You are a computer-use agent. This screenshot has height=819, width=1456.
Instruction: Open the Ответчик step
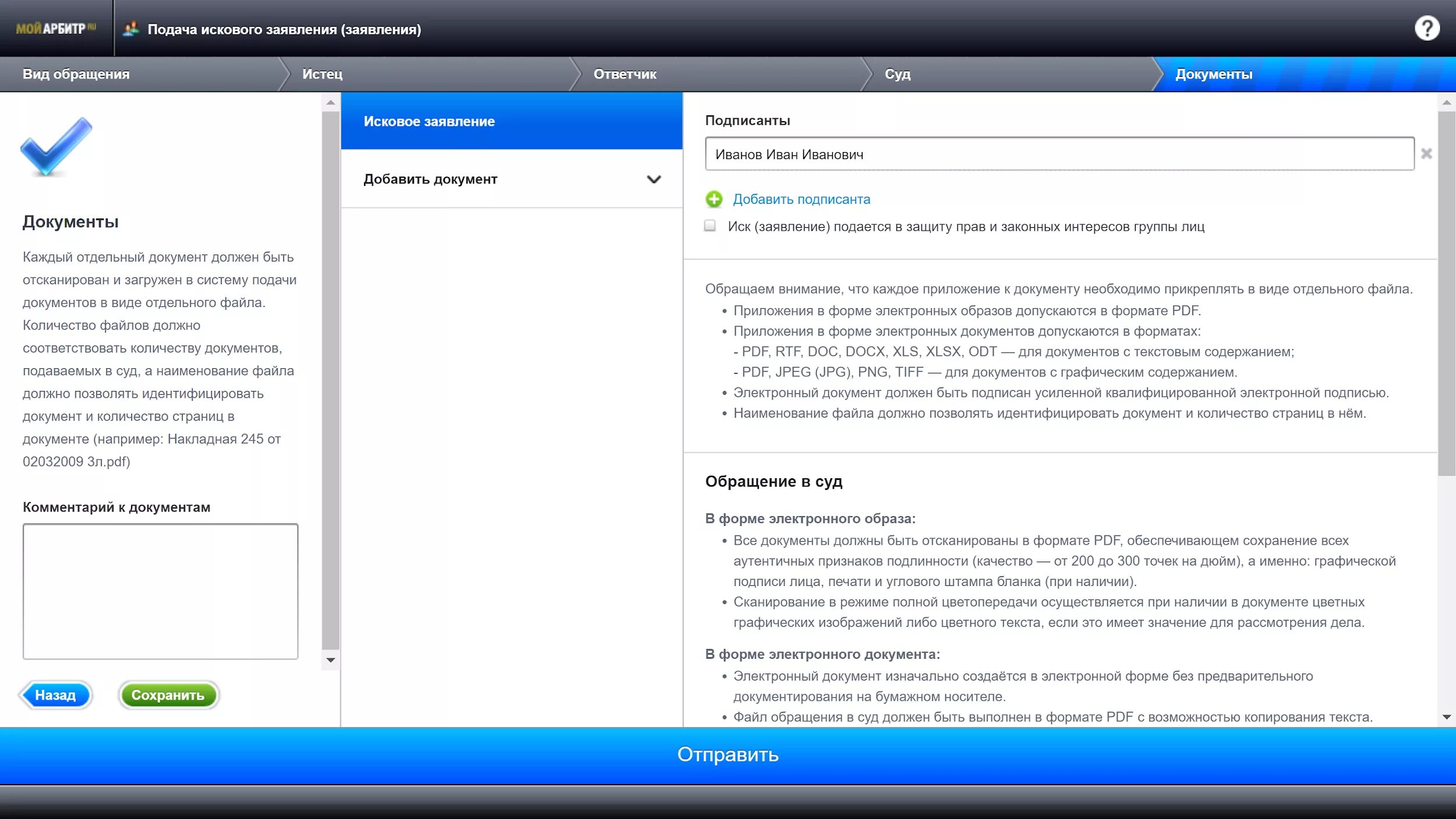coord(624,74)
